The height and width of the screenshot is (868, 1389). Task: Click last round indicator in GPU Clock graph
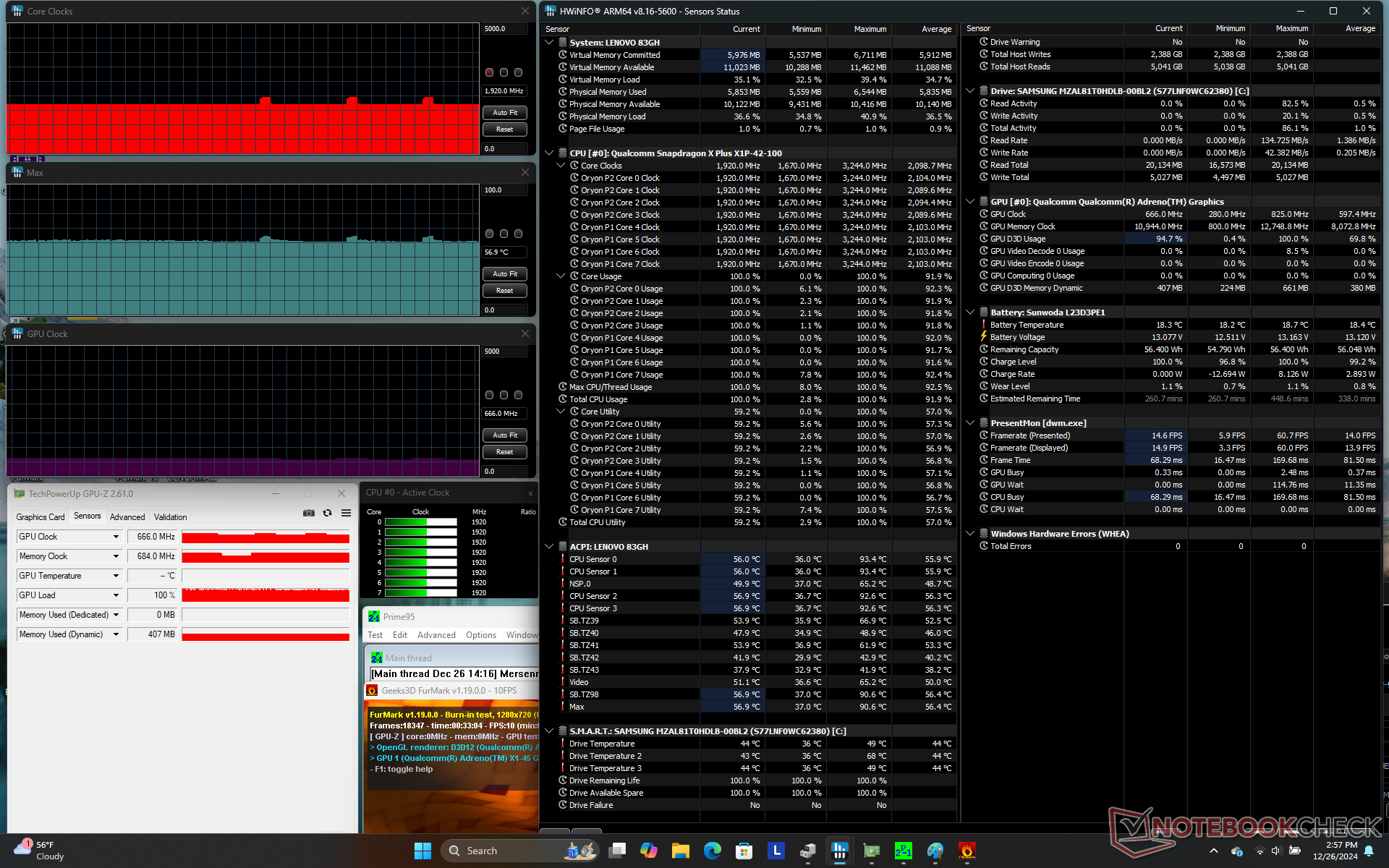pyautogui.click(x=518, y=395)
